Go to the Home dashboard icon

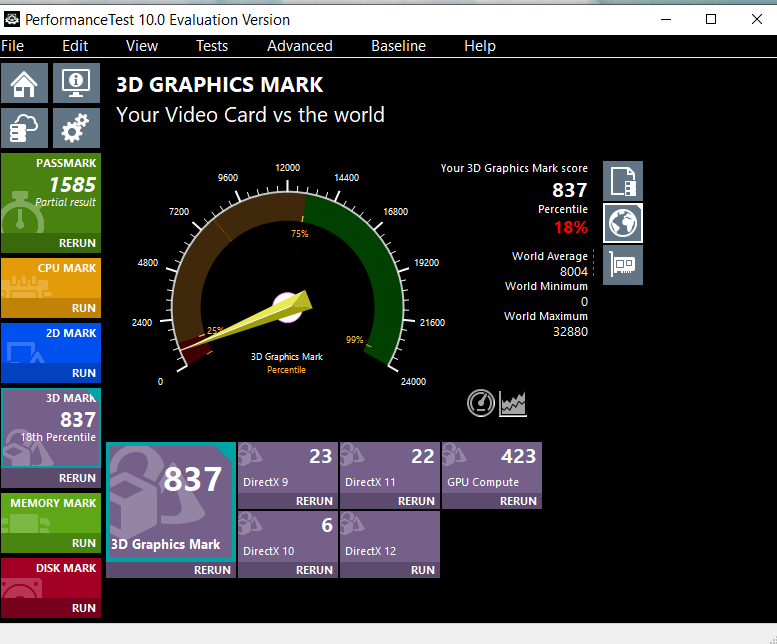[24, 83]
